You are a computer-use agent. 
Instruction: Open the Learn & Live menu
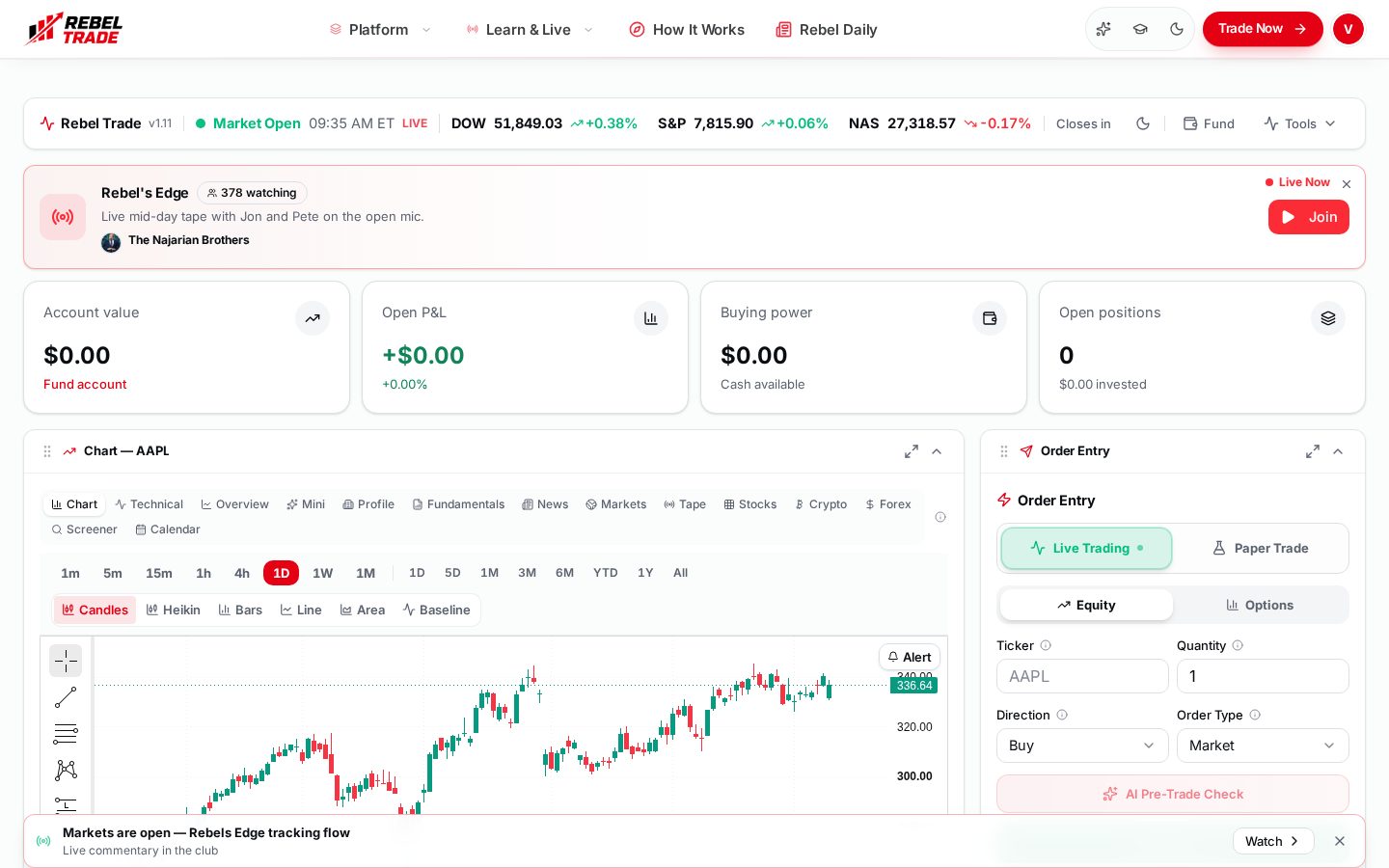(529, 29)
